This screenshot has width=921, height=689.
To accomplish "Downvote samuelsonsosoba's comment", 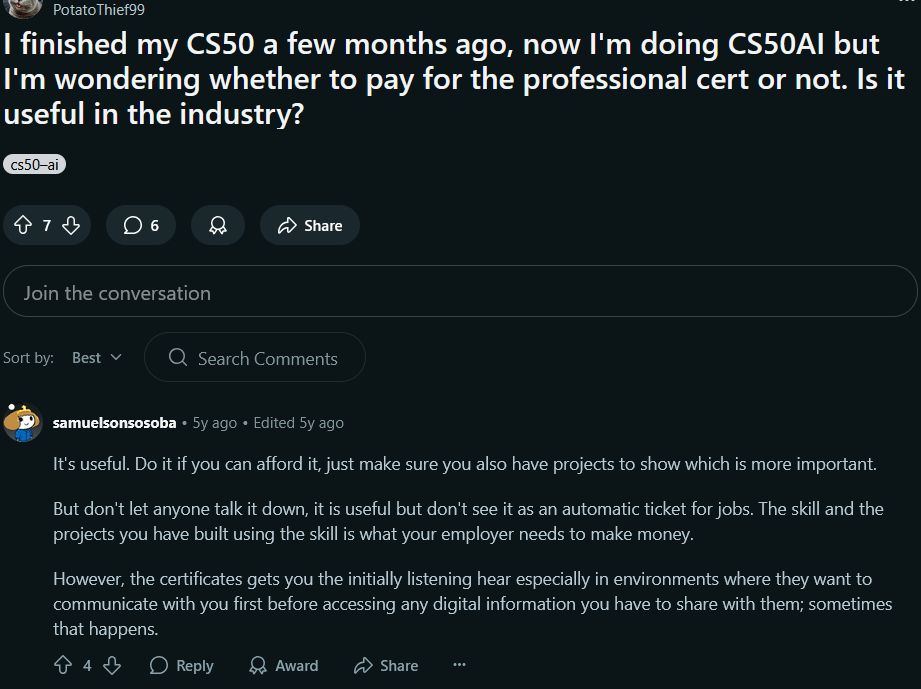I will tap(112, 665).
